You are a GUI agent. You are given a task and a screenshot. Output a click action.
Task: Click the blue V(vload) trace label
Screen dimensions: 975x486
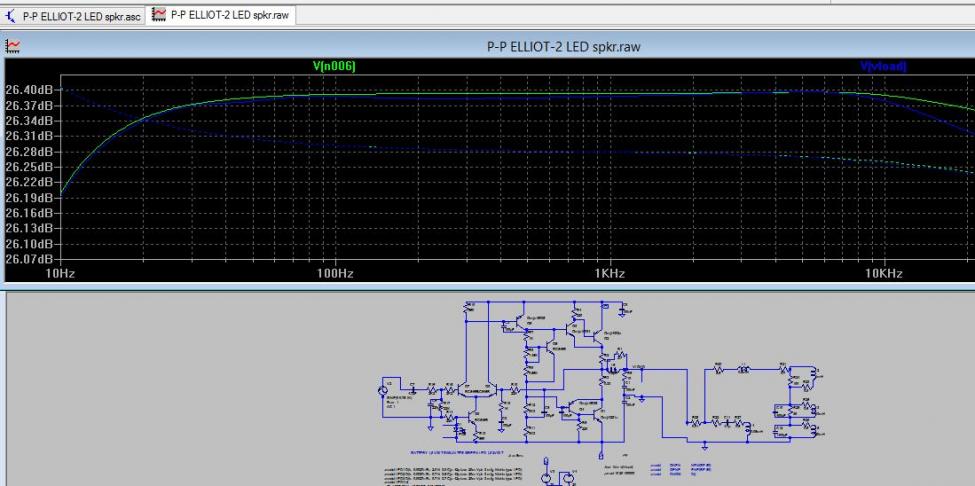[883, 66]
